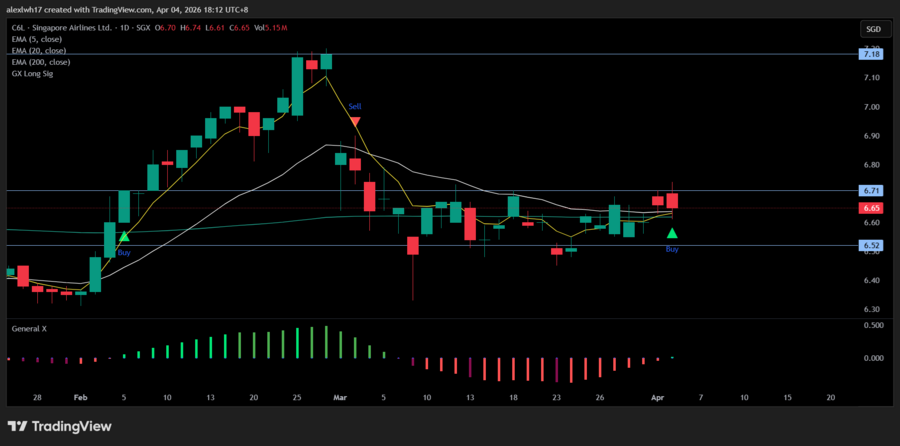Click the last red candlestick on the chart
Screen dimensions: 900x446
coord(672,201)
